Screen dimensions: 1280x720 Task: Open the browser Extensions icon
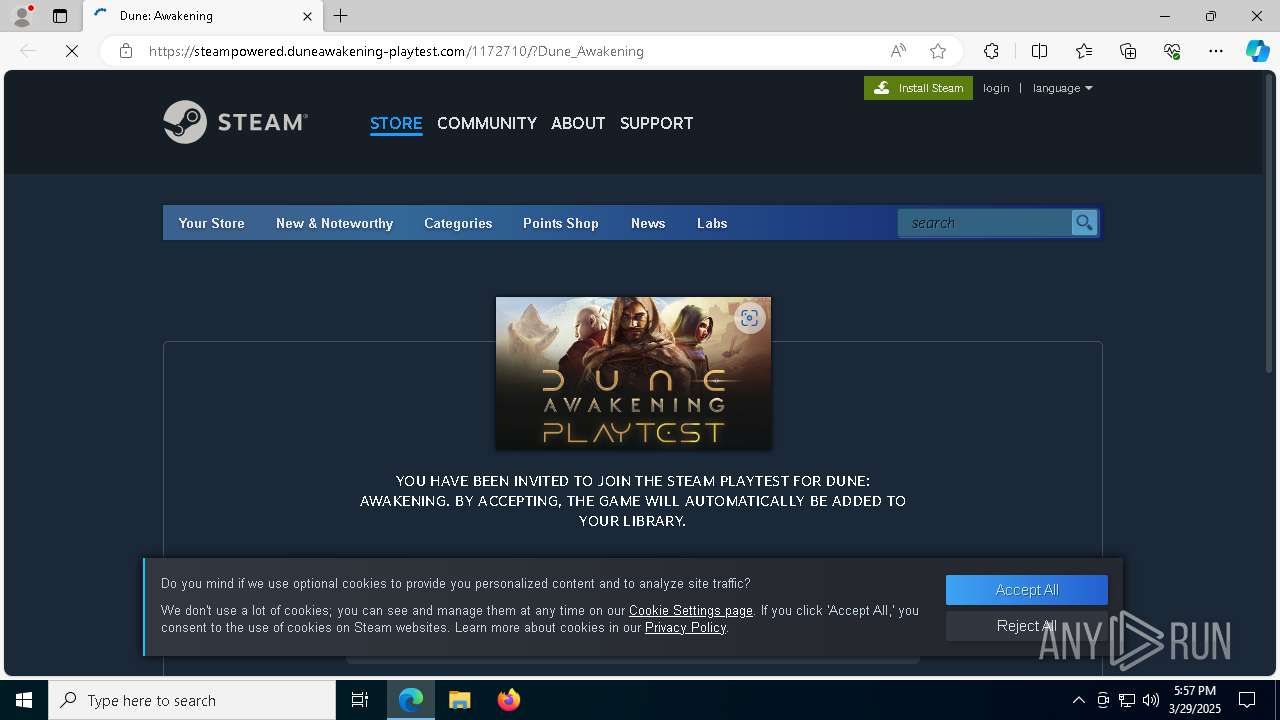pyautogui.click(x=991, y=51)
